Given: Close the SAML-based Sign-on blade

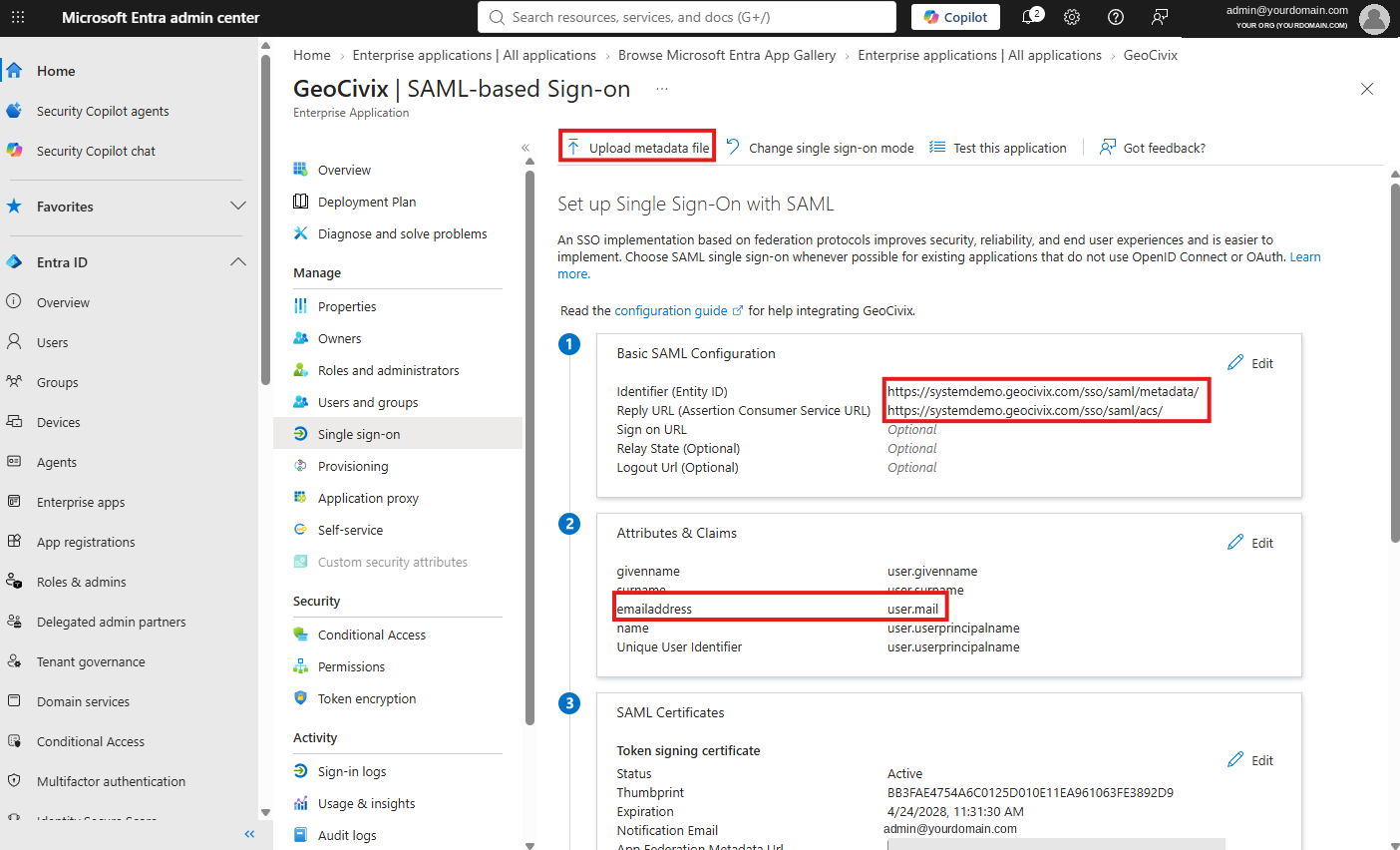Looking at the screenshot, I should point(1367,89).
